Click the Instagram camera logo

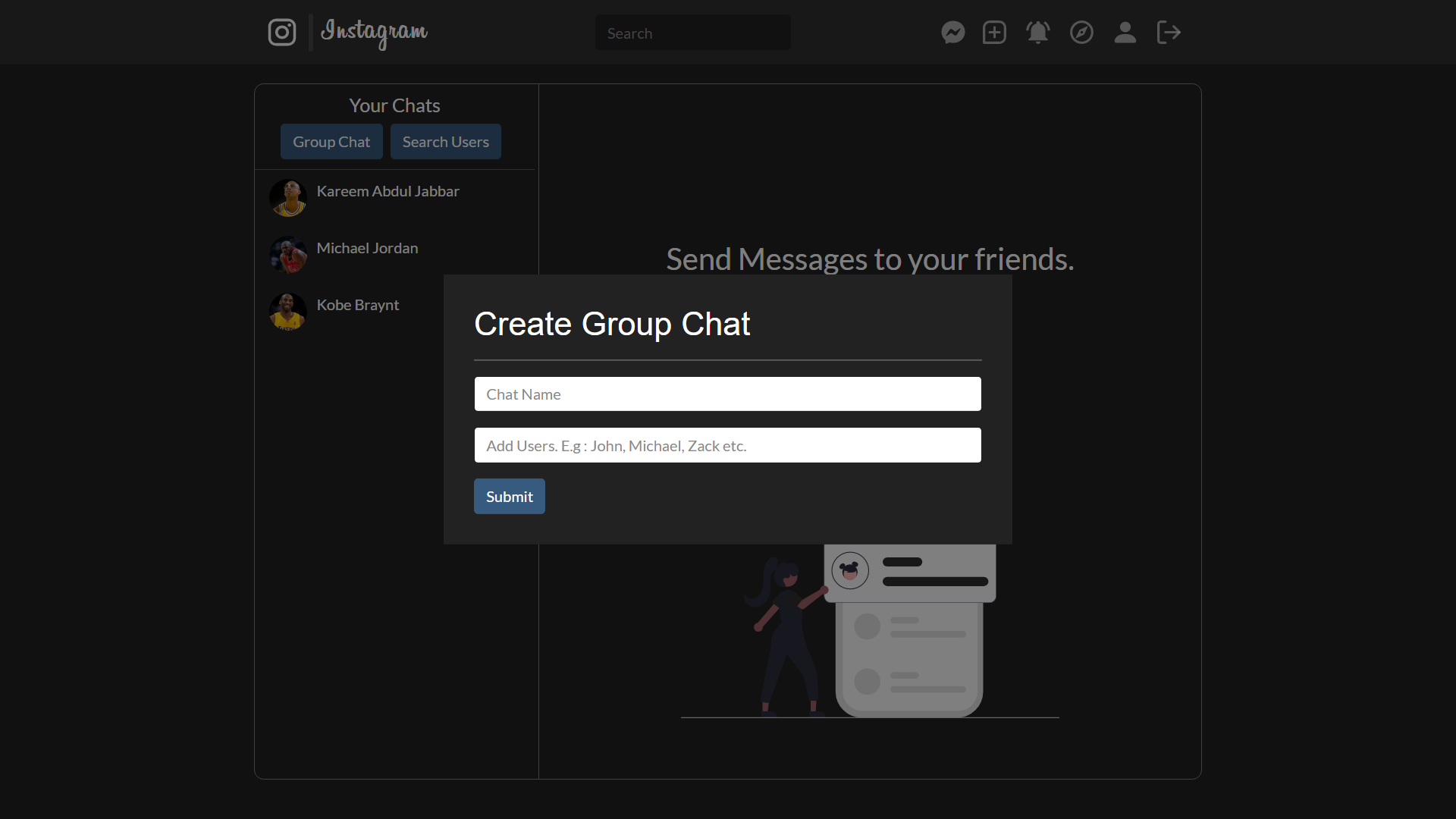coord(281,32)
